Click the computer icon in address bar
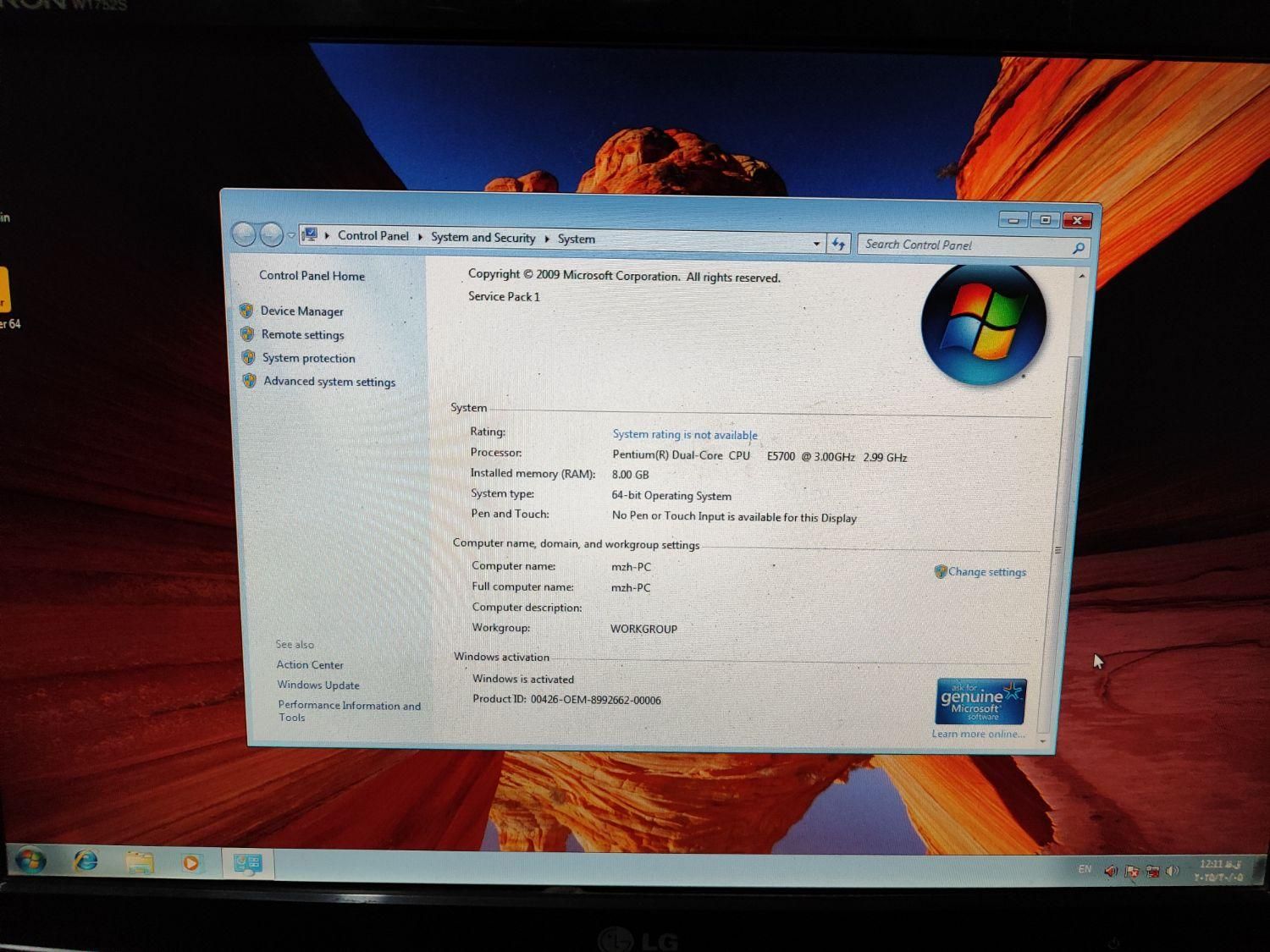This screenshot has width=1270, height=952. (310, 234)
